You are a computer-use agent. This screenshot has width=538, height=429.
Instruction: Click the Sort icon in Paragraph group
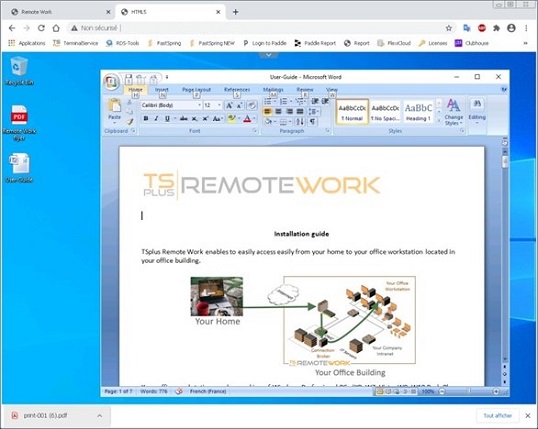coord(300,121)
